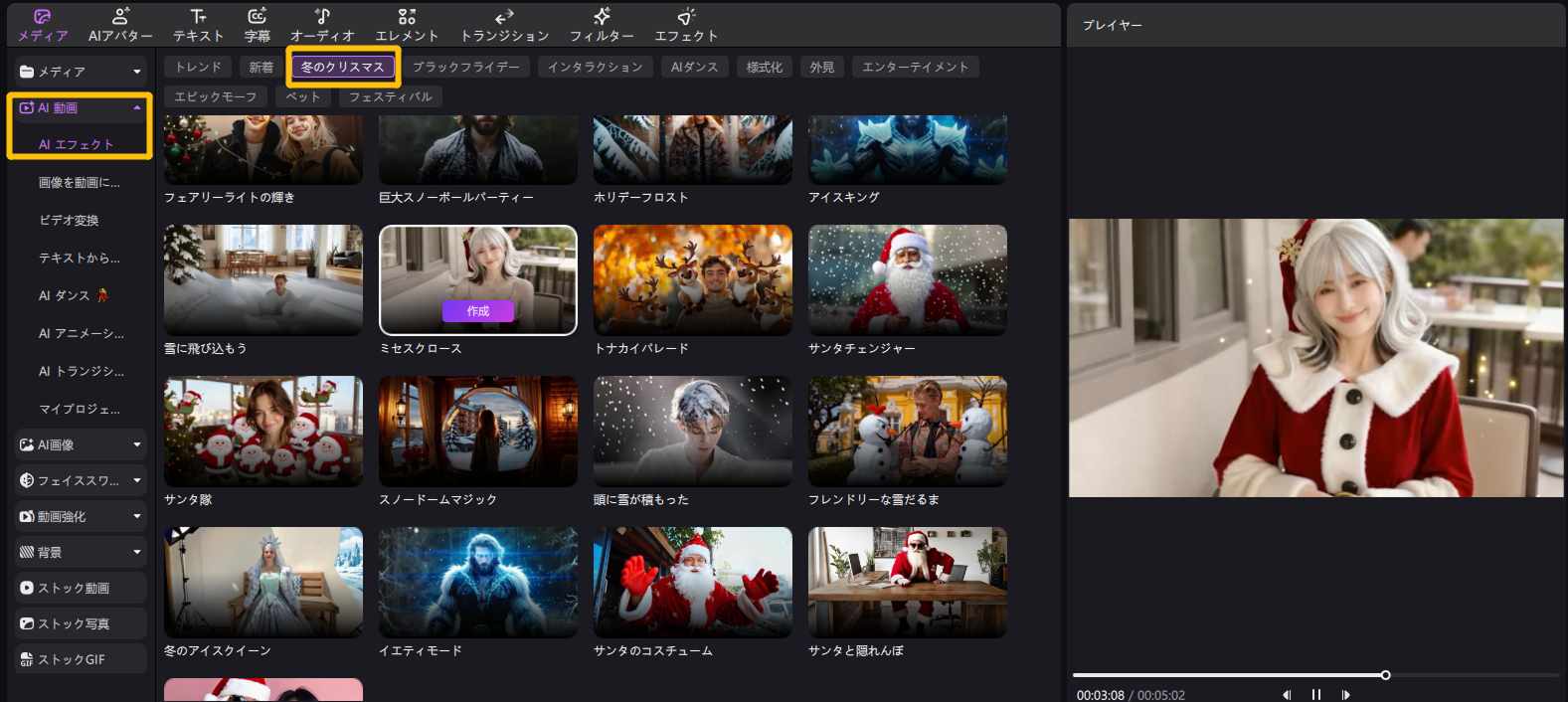This screenshot has width=1568, height=702.
Task: Select the スノードームマジック effect thumbnail
Action: coord(478,431)
